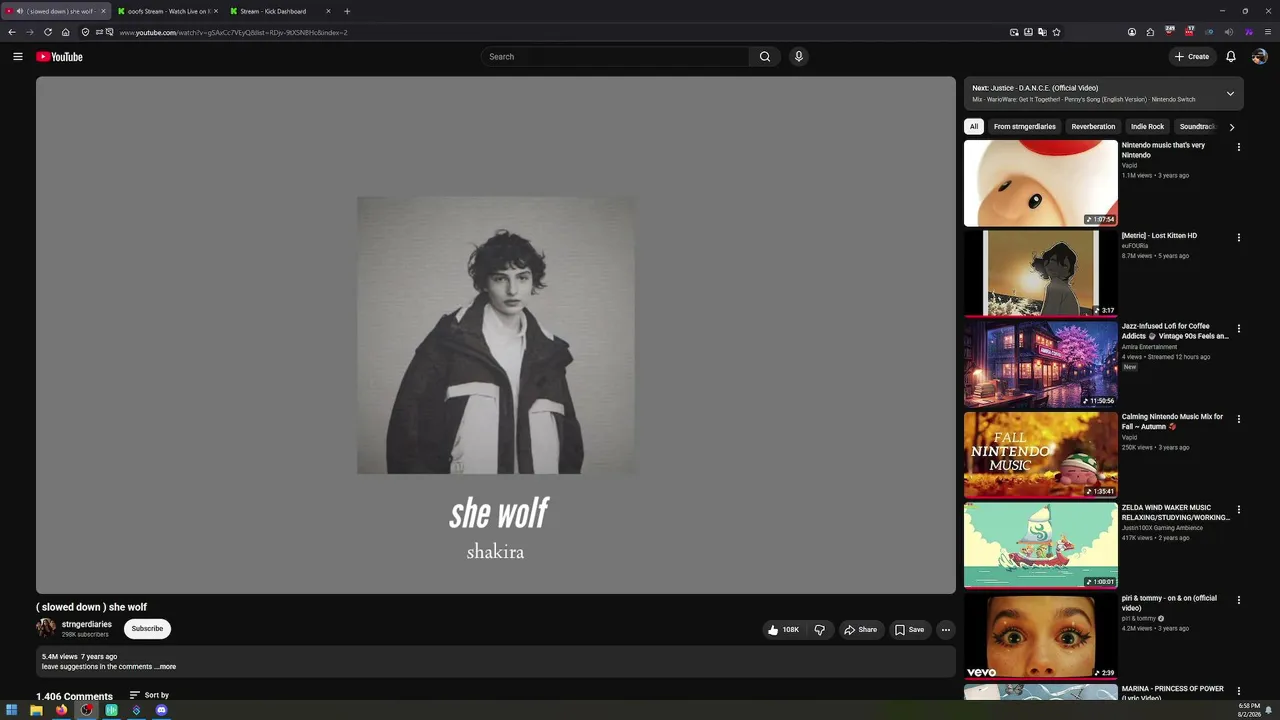1280x720 pixels.
Task: Share the video
Action: tap(860, 630)
